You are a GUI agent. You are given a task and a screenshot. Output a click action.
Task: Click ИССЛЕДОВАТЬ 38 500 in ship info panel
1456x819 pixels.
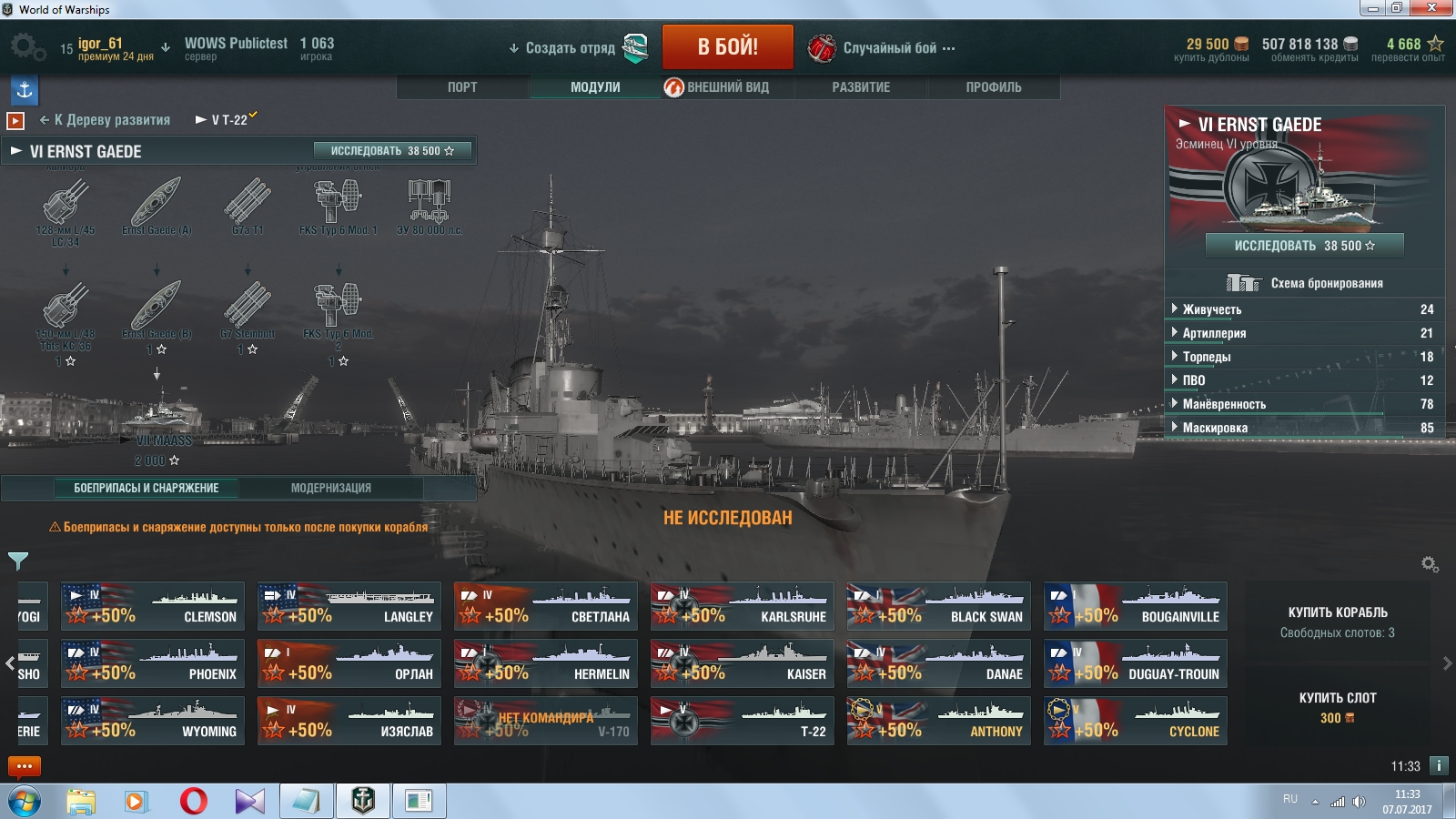click(1304, 246)
